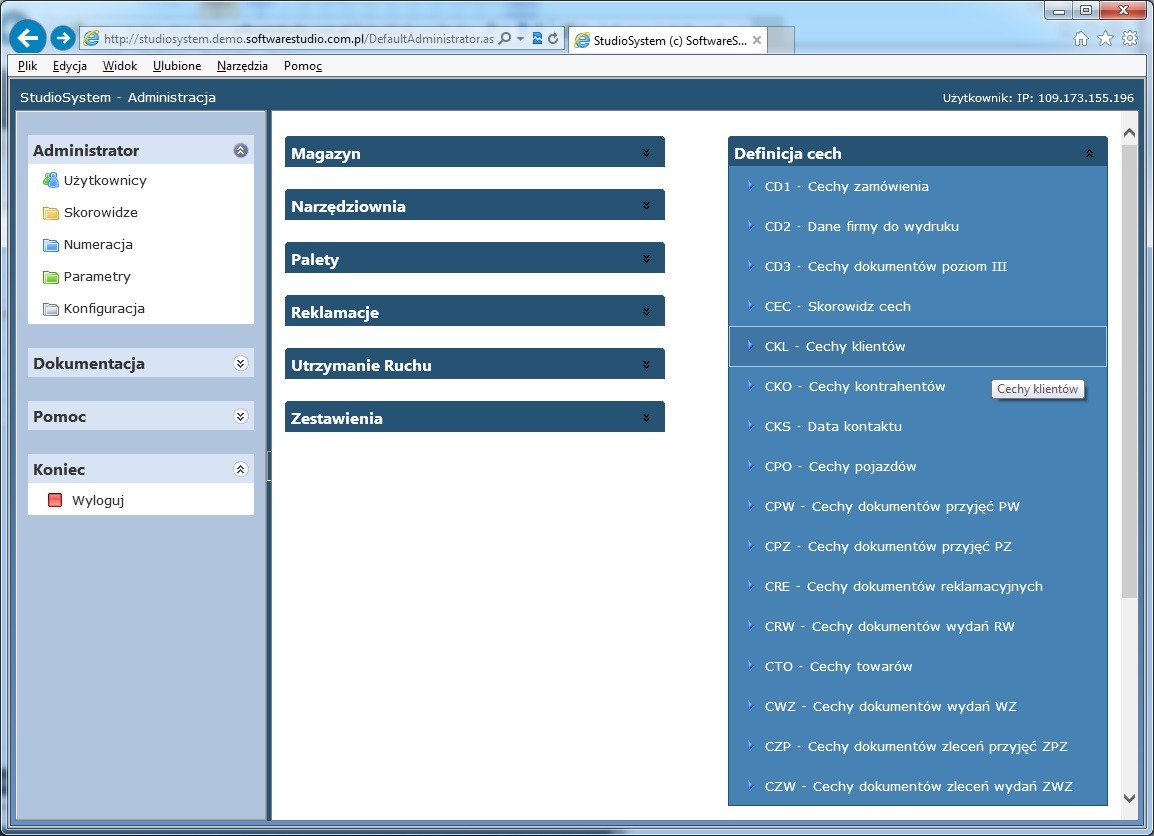Viewport: 1154px width, 836px height.
Task: Click arrow bullet beside CPO Cechy pojazdów
Action: pos(750,465)
